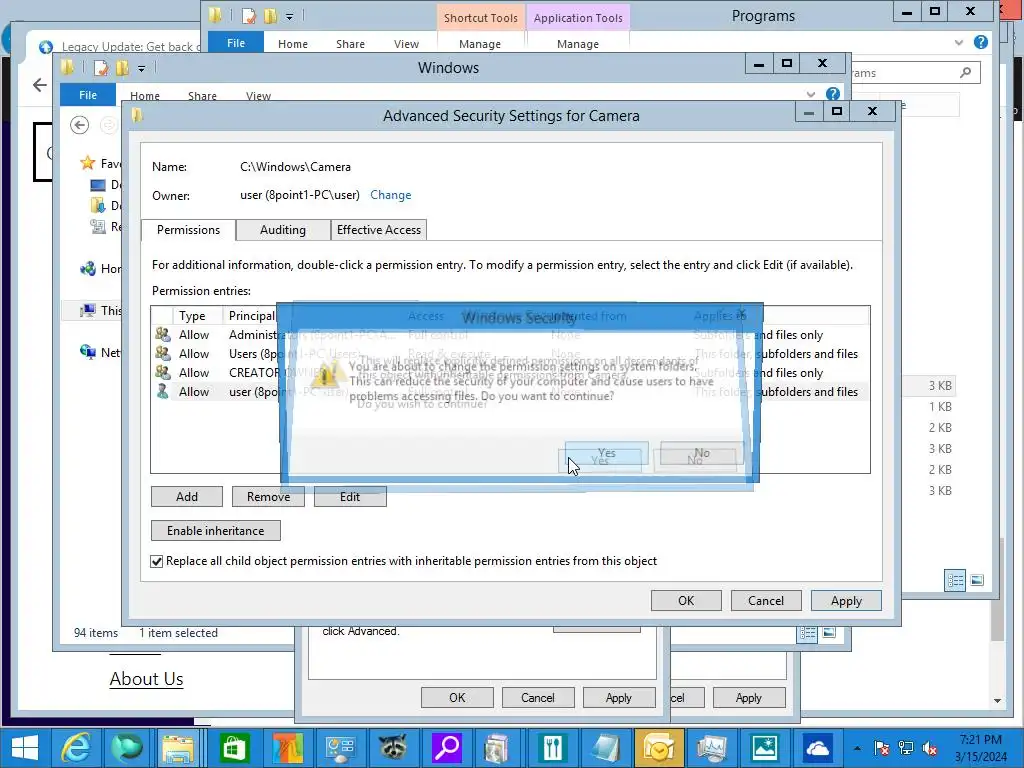Click the help icon in Windows window
This screenshot has width=1024, height=768.
click(x=832, y=94)
